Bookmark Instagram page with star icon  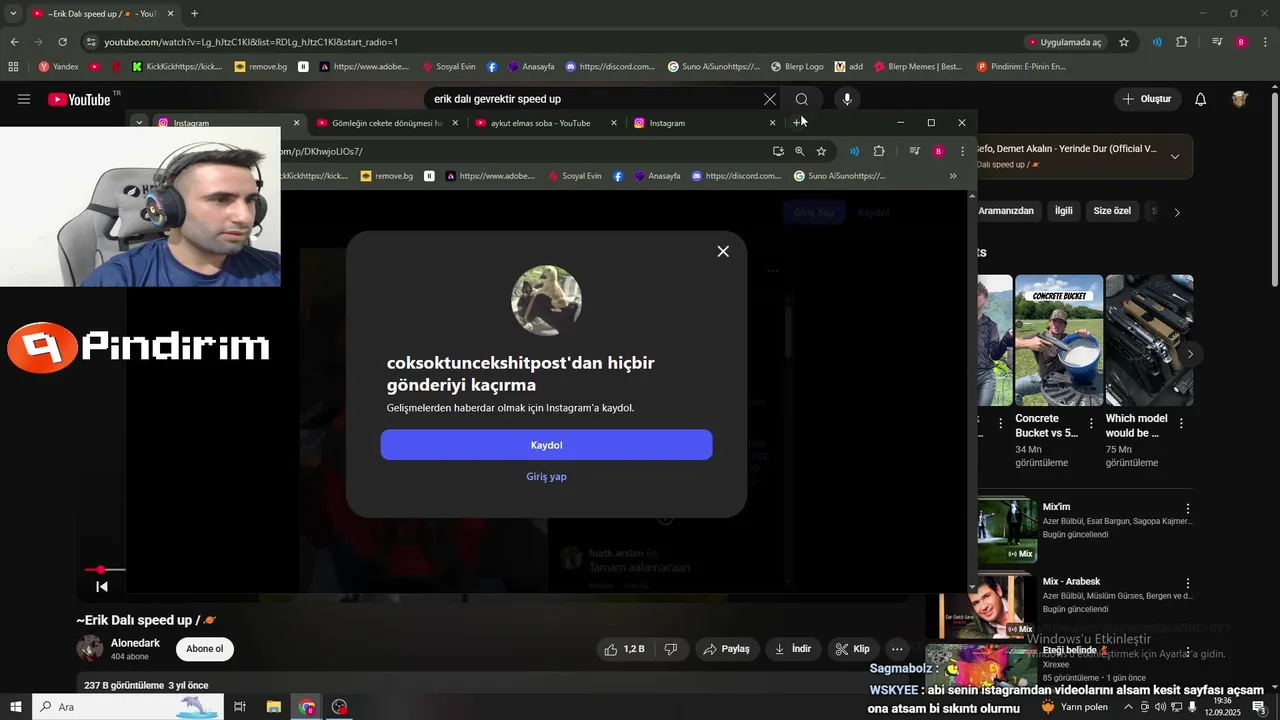821,151
